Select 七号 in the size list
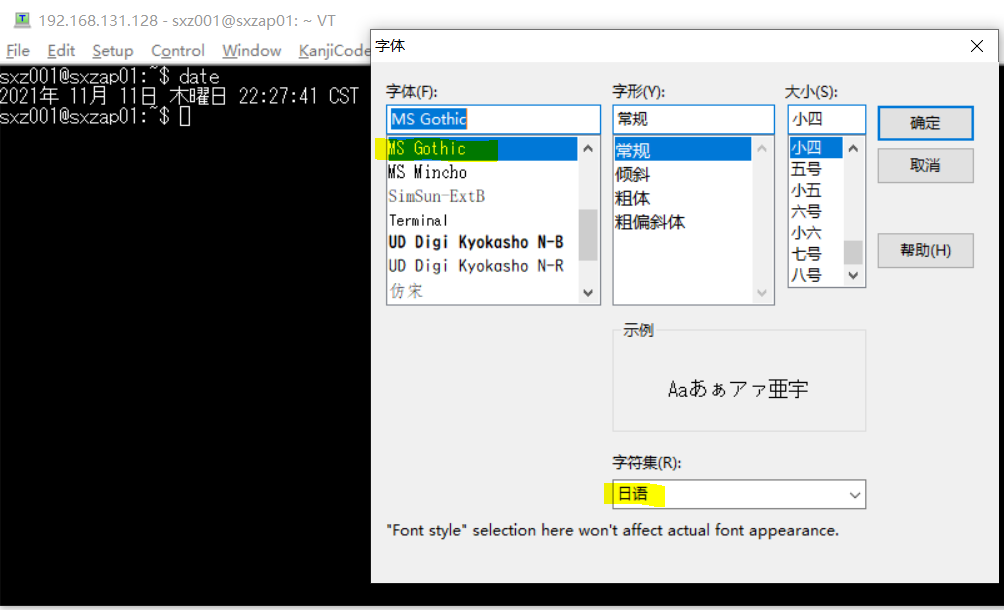The width and height of the screenshot is (1004, 610). point(816,254)
